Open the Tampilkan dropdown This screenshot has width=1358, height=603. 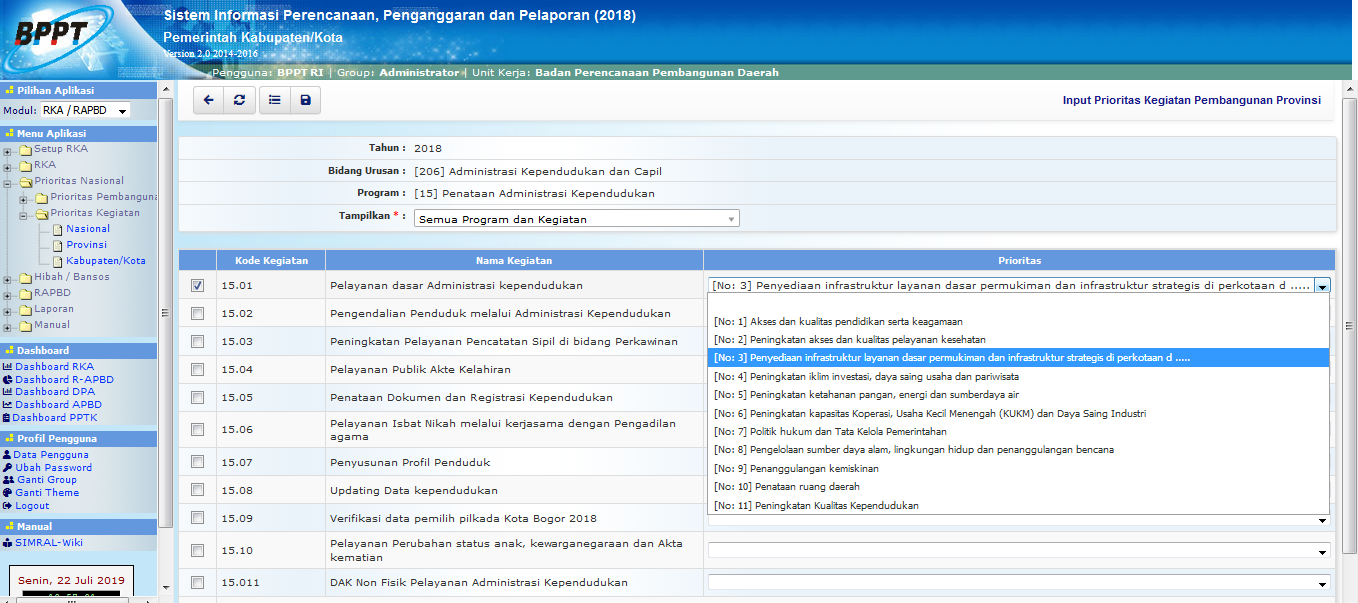[x=576, y=219]
